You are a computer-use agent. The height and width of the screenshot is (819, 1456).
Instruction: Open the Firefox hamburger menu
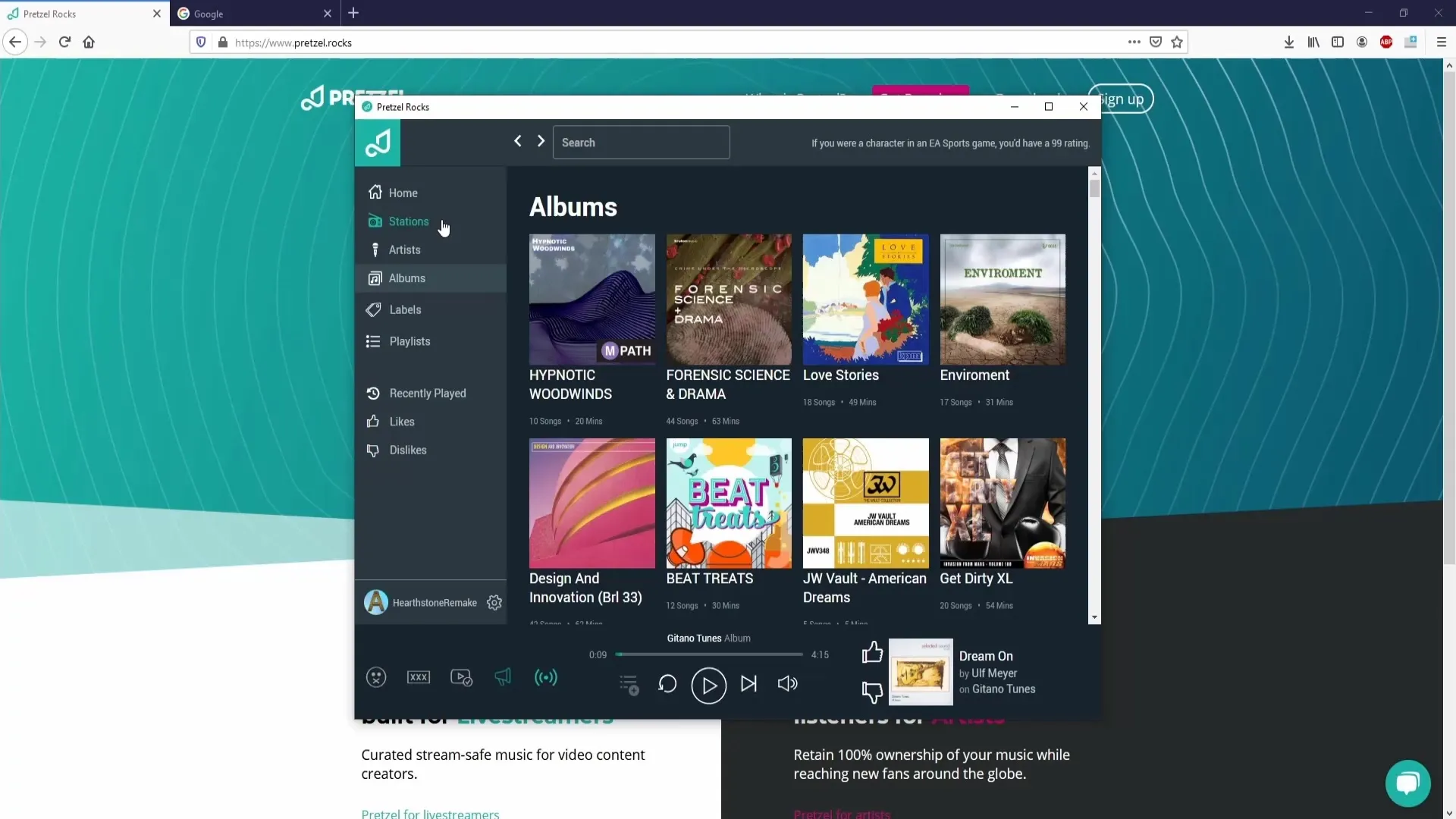click(1442, 42)
